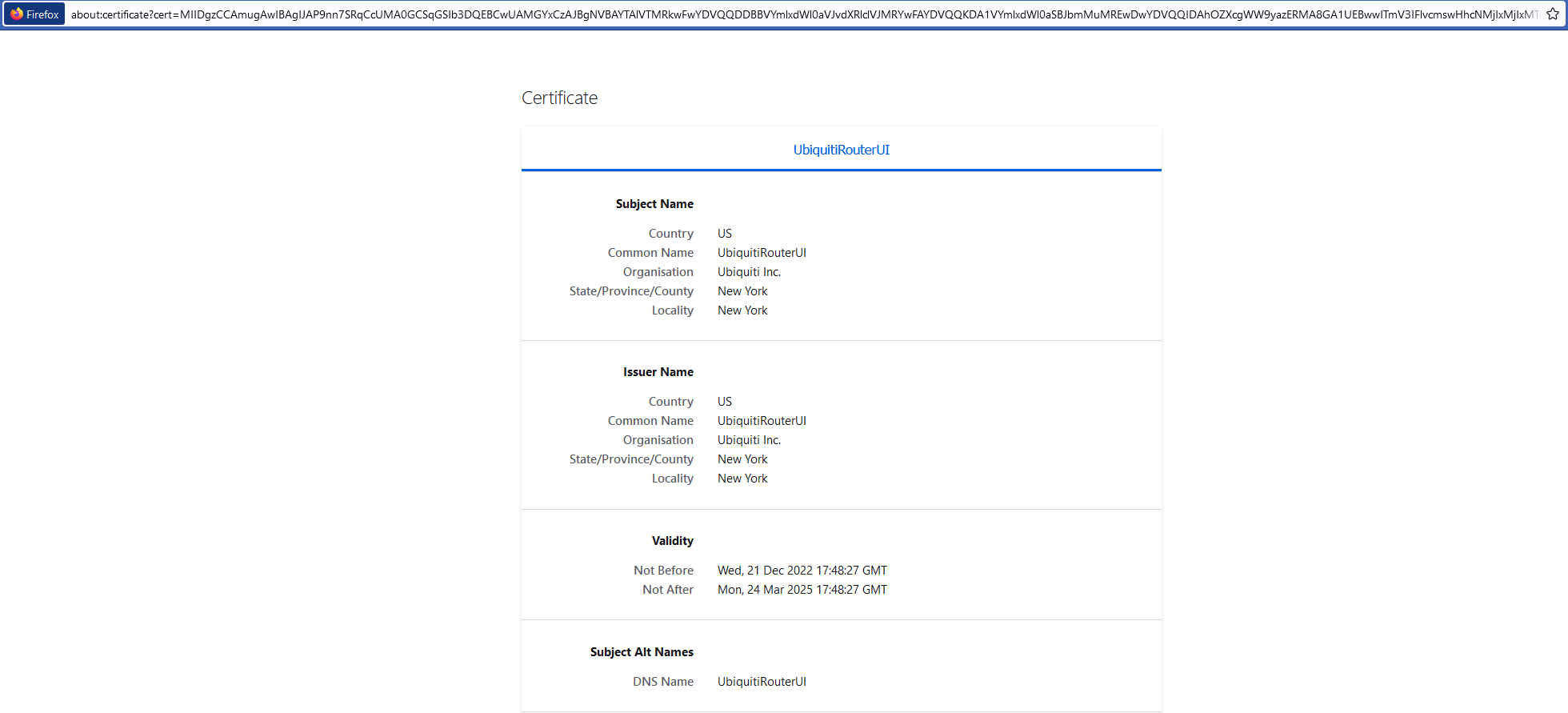Select Subject Locality New York value
Image resolution: width=1568 pixels, height=713 pixels.
coord(742,310)
